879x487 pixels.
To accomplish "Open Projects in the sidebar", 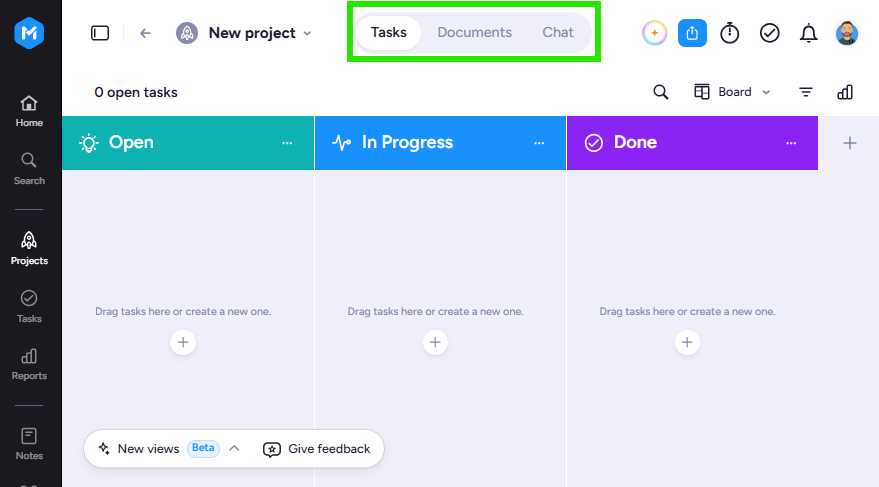I will (x=29, y=249).
